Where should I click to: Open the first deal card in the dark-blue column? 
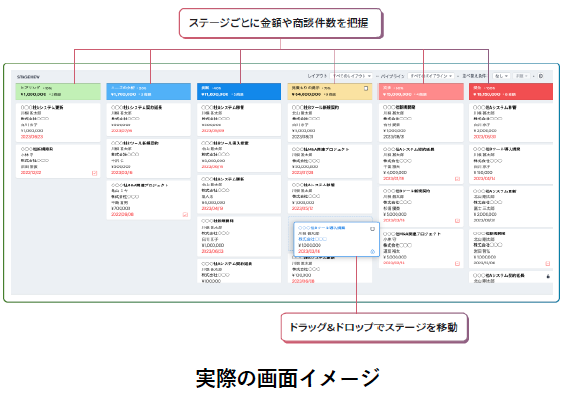coord(239,119)
